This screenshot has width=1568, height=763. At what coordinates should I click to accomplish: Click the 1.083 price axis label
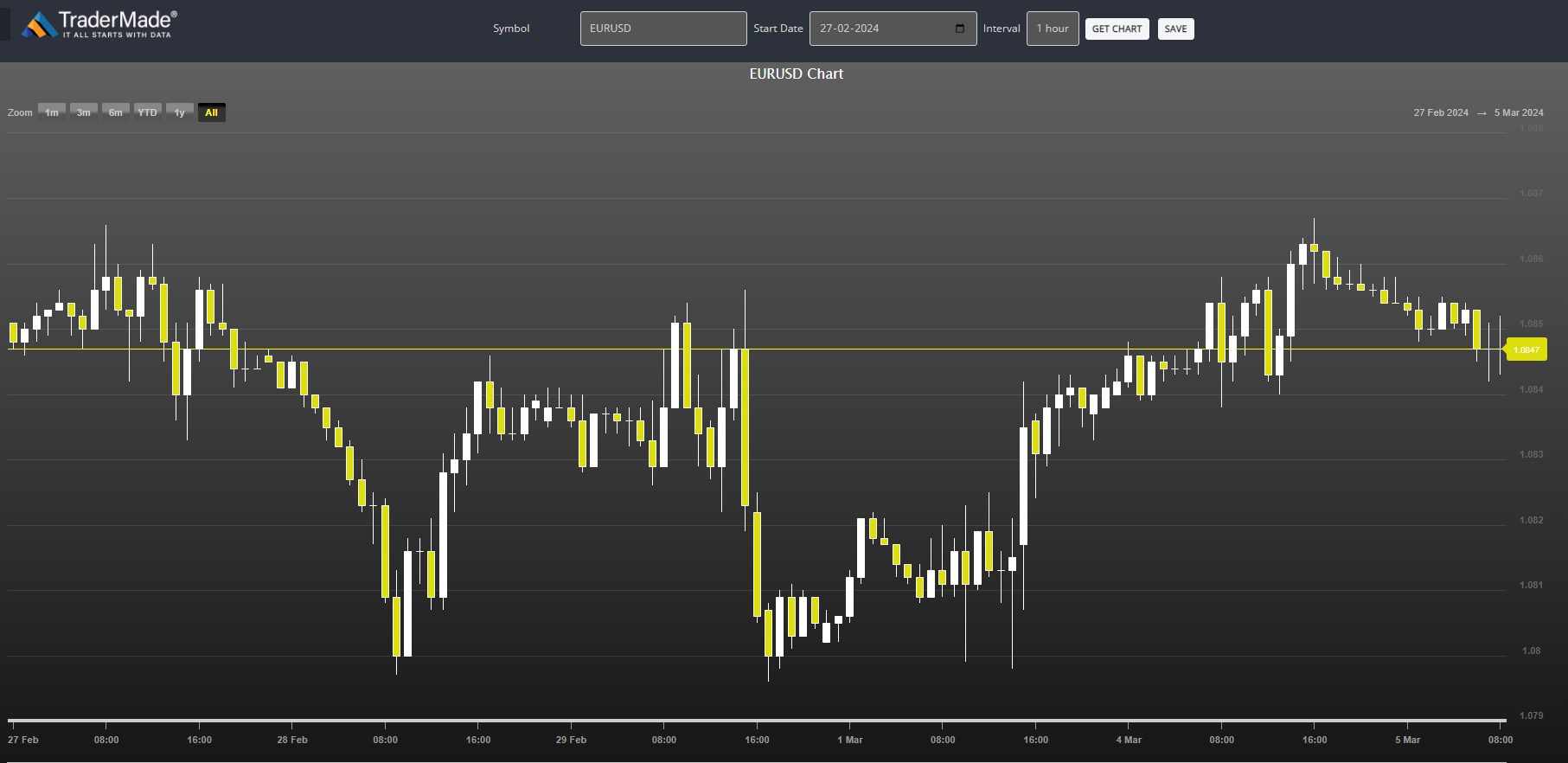point(1531,454)
